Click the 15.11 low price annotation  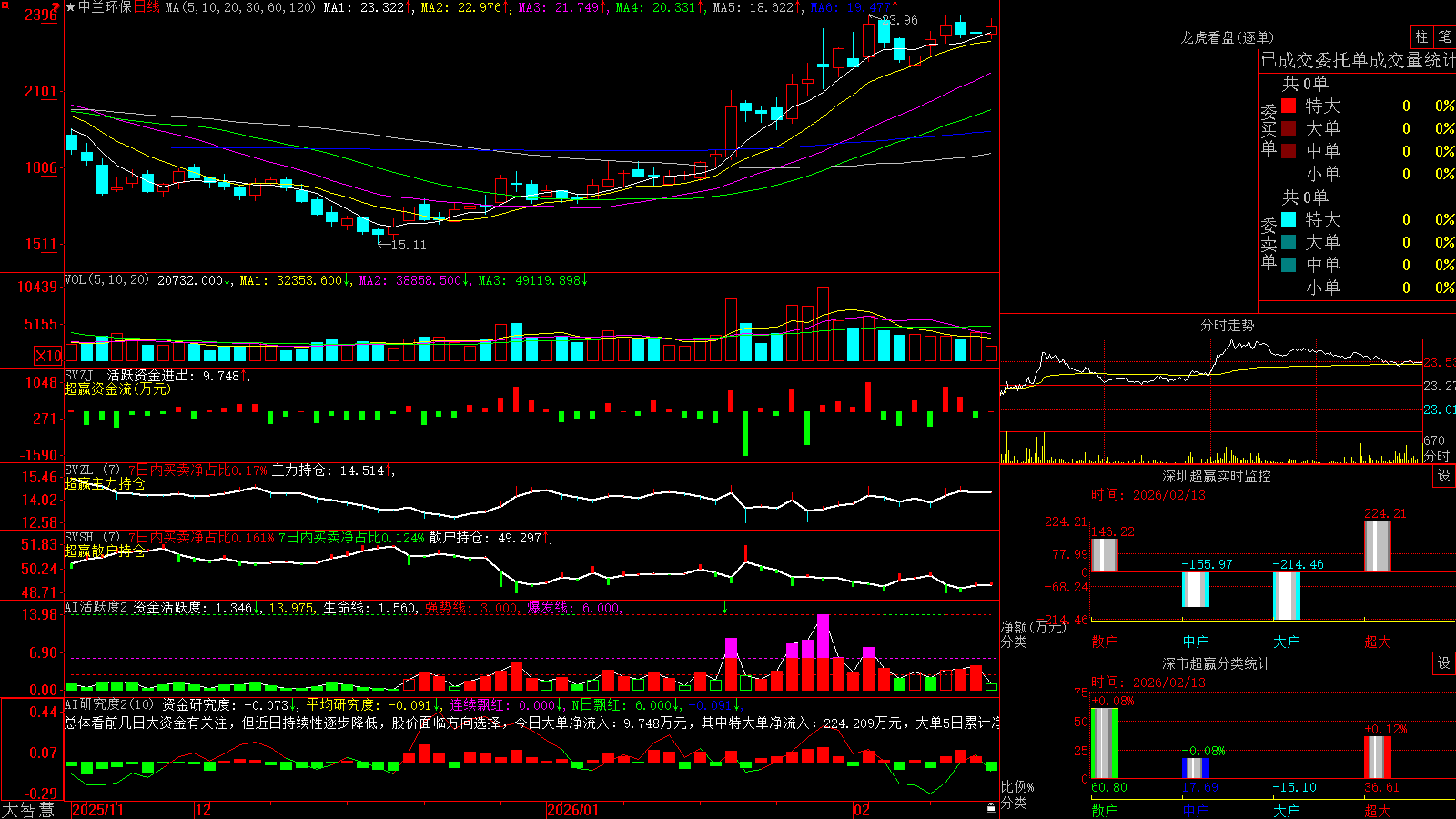tap(408, 245)
